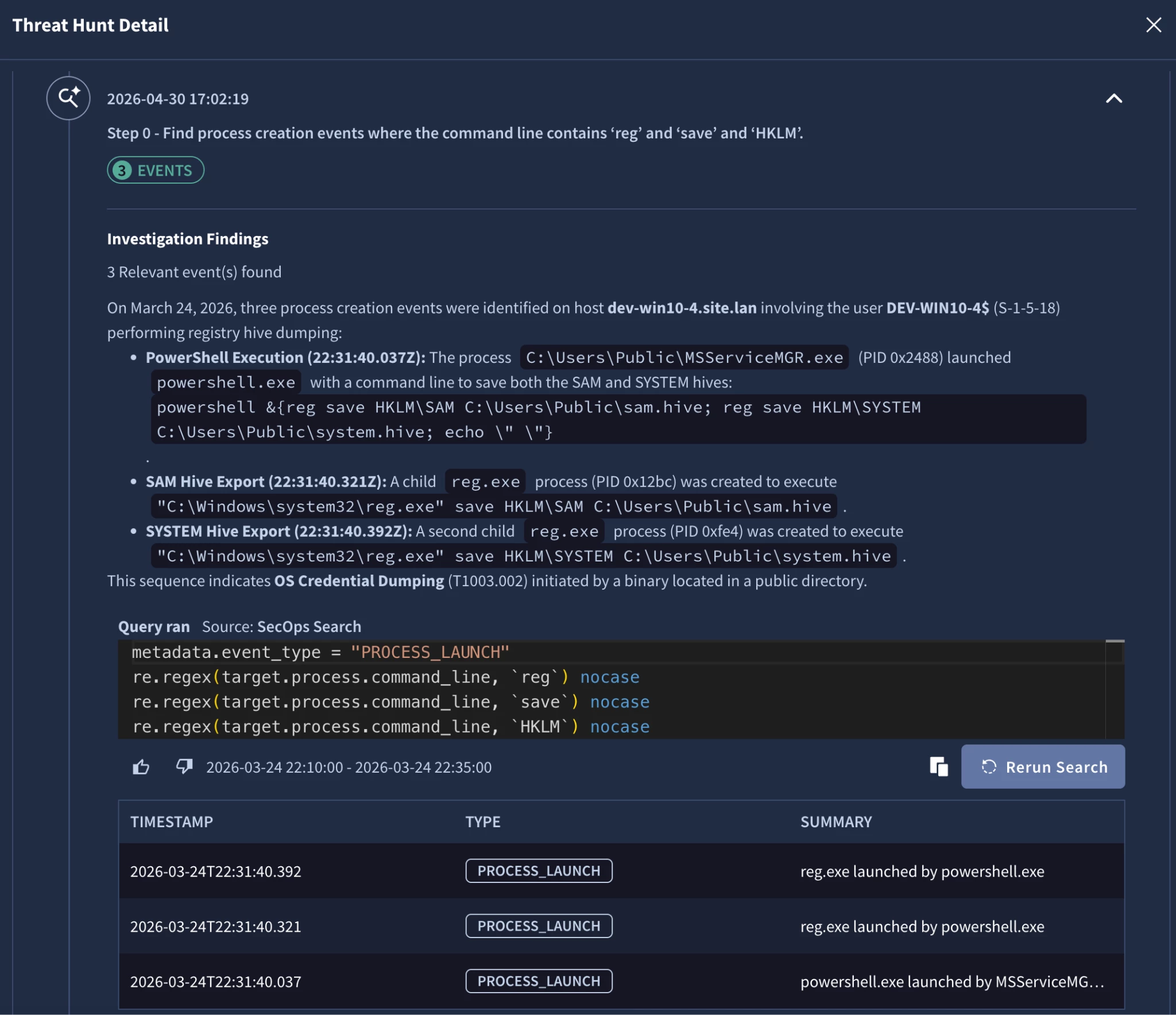Viewport: 1176px width, 1015px height.
Task: Click the Threat Hunt Detail title
Action: coord(91,25)
